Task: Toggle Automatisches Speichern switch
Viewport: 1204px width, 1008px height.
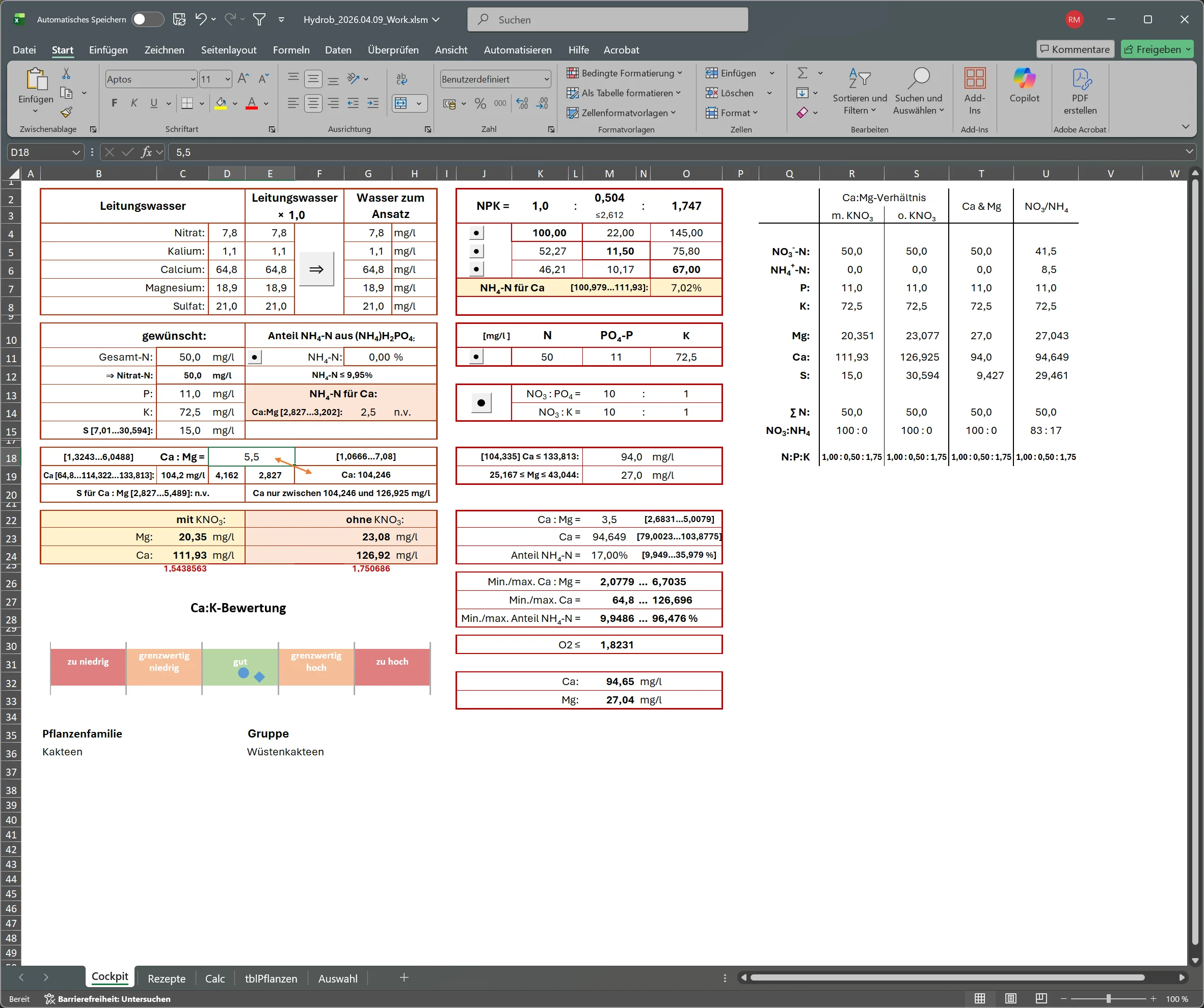Action: [147, 19]
